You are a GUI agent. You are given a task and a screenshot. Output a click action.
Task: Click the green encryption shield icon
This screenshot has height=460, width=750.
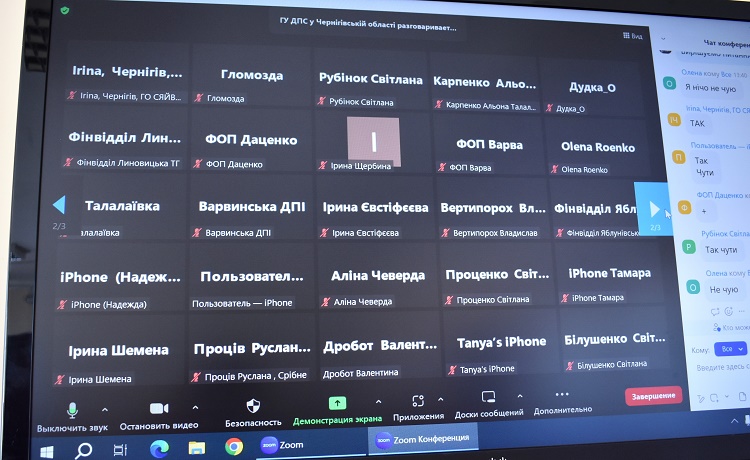click(65, 10)
